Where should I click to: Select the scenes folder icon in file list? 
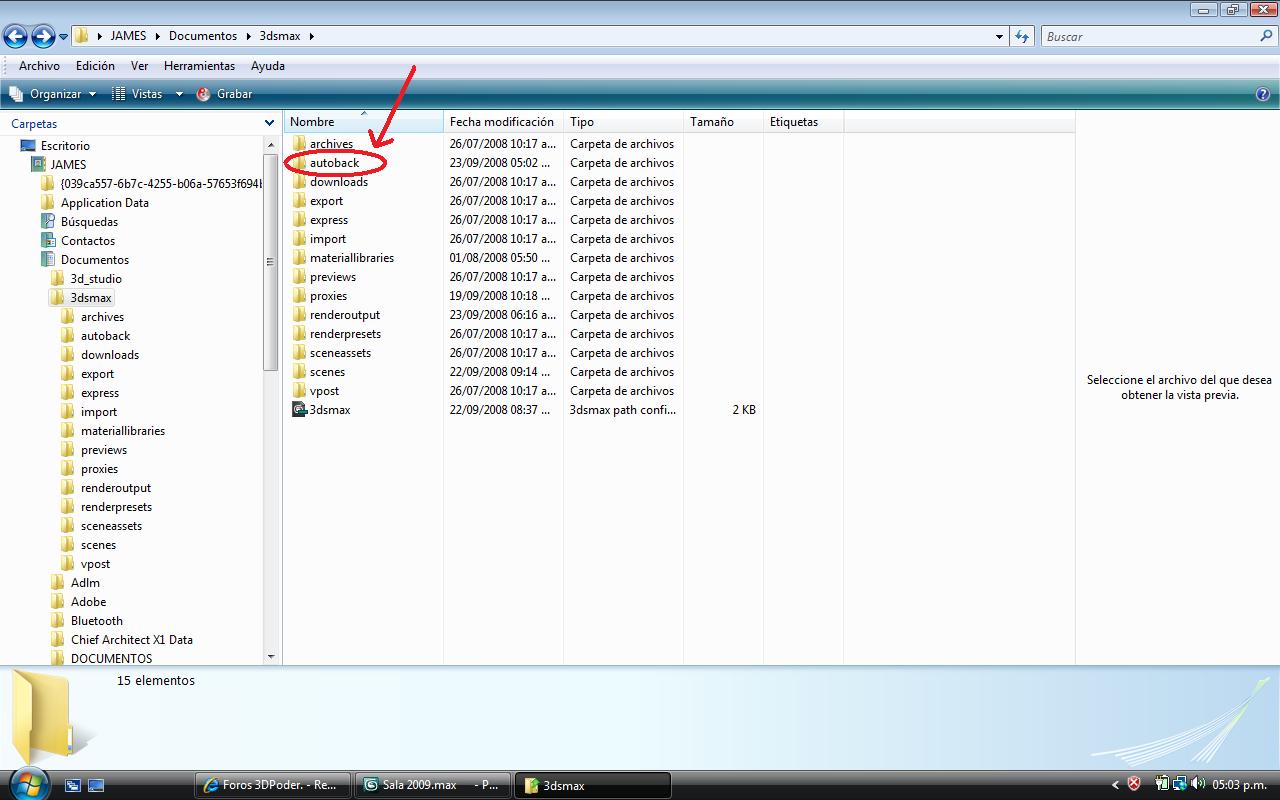pyautogui.click(x=299, y=372)
